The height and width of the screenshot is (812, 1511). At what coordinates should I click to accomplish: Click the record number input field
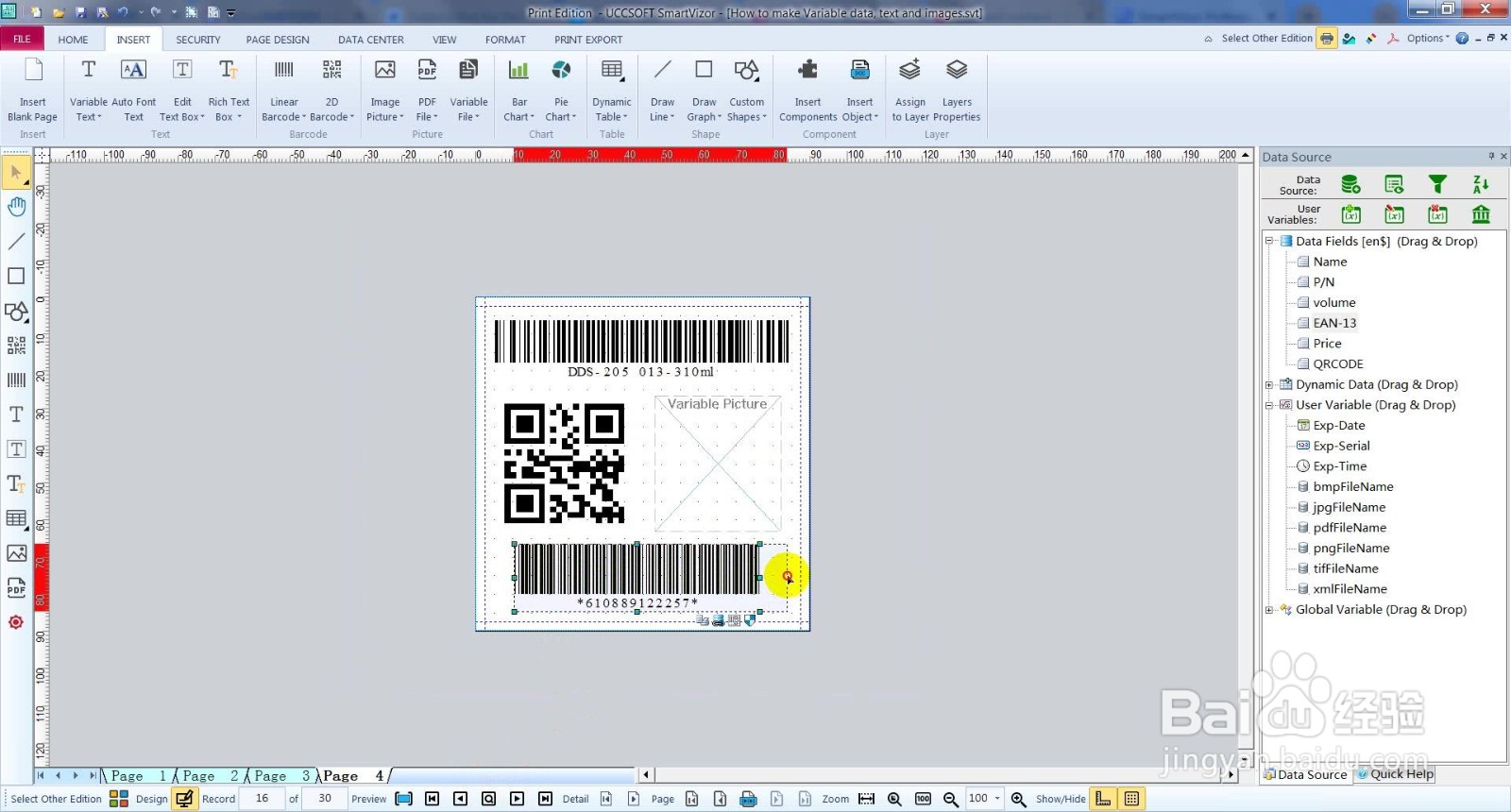(262, 799)
